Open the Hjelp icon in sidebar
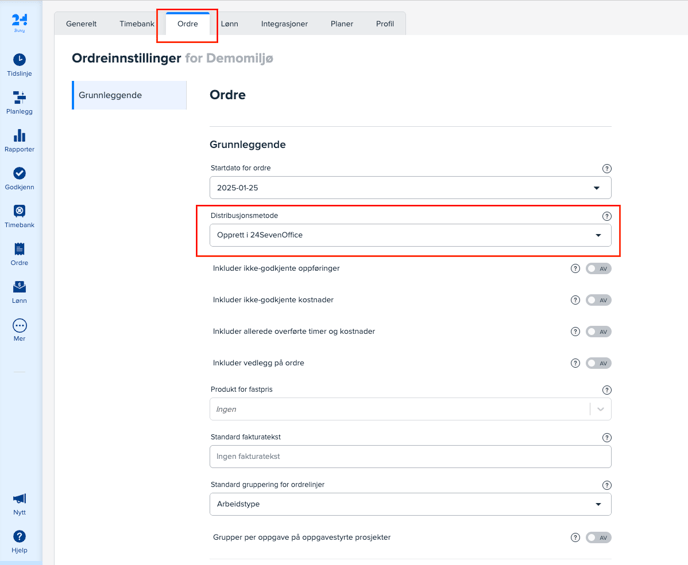The height and width of the screenshot is (565, 688). [x=19, y=541]
